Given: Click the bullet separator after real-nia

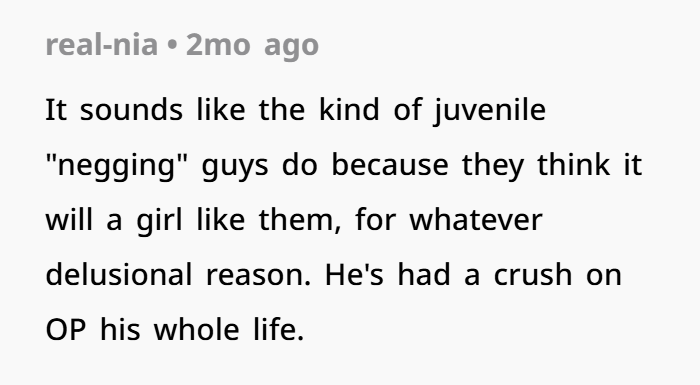Looking at the screenshot, I should coord(172,46).
